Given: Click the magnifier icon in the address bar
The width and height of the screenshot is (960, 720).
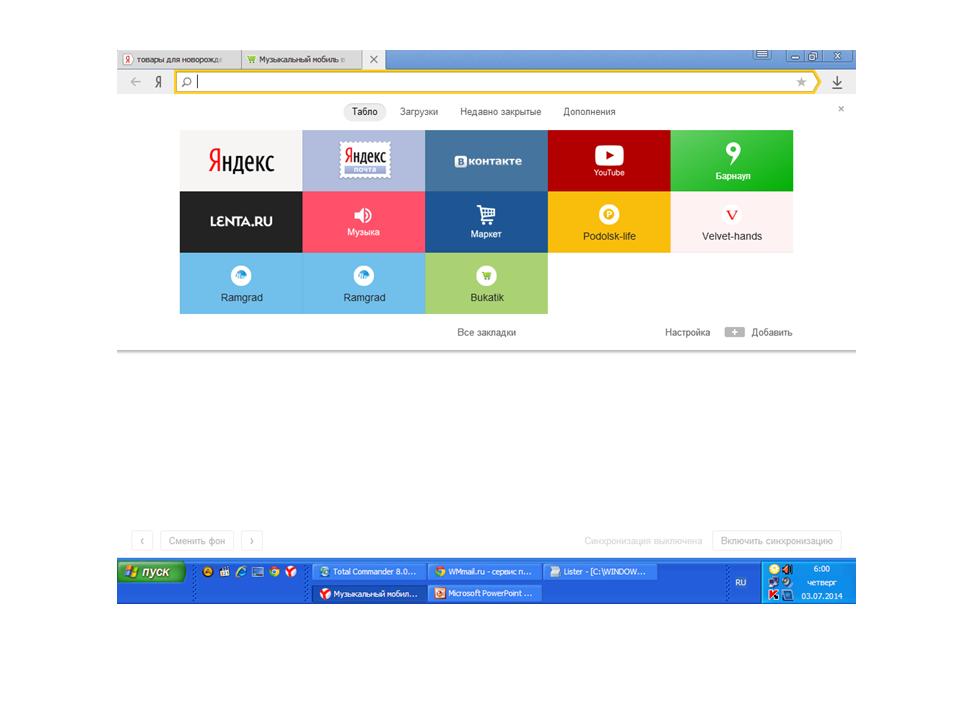Looking at the screenshot, I should 186,81.
